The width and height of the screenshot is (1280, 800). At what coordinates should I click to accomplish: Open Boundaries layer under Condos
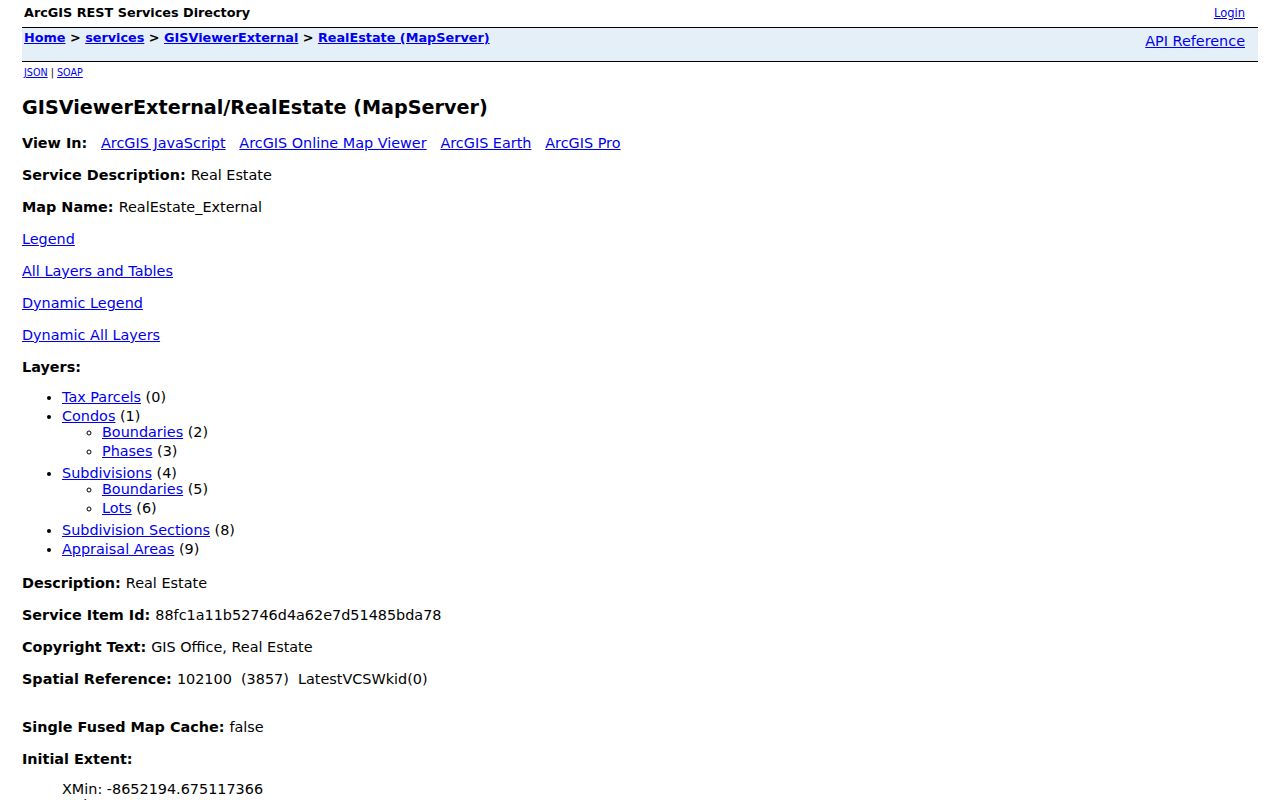(x=142, y=432)
